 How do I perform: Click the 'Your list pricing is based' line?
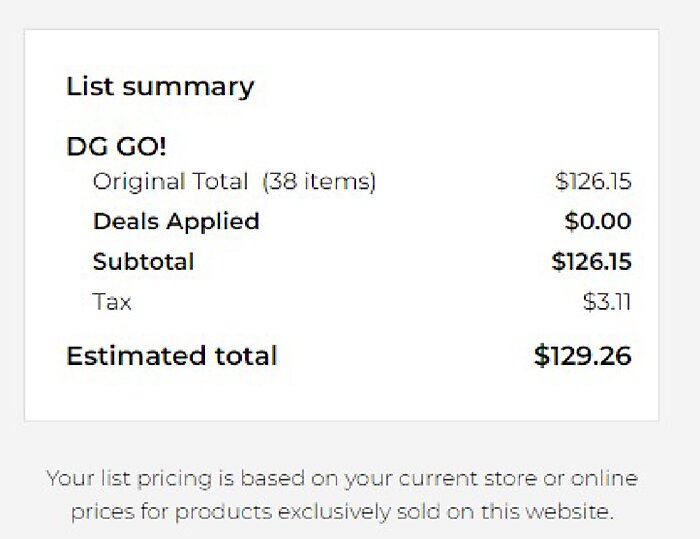point(341,479)
